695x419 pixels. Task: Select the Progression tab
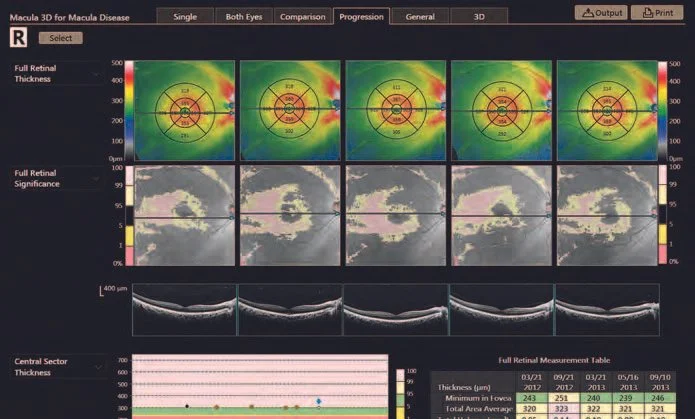coord(361,17)
